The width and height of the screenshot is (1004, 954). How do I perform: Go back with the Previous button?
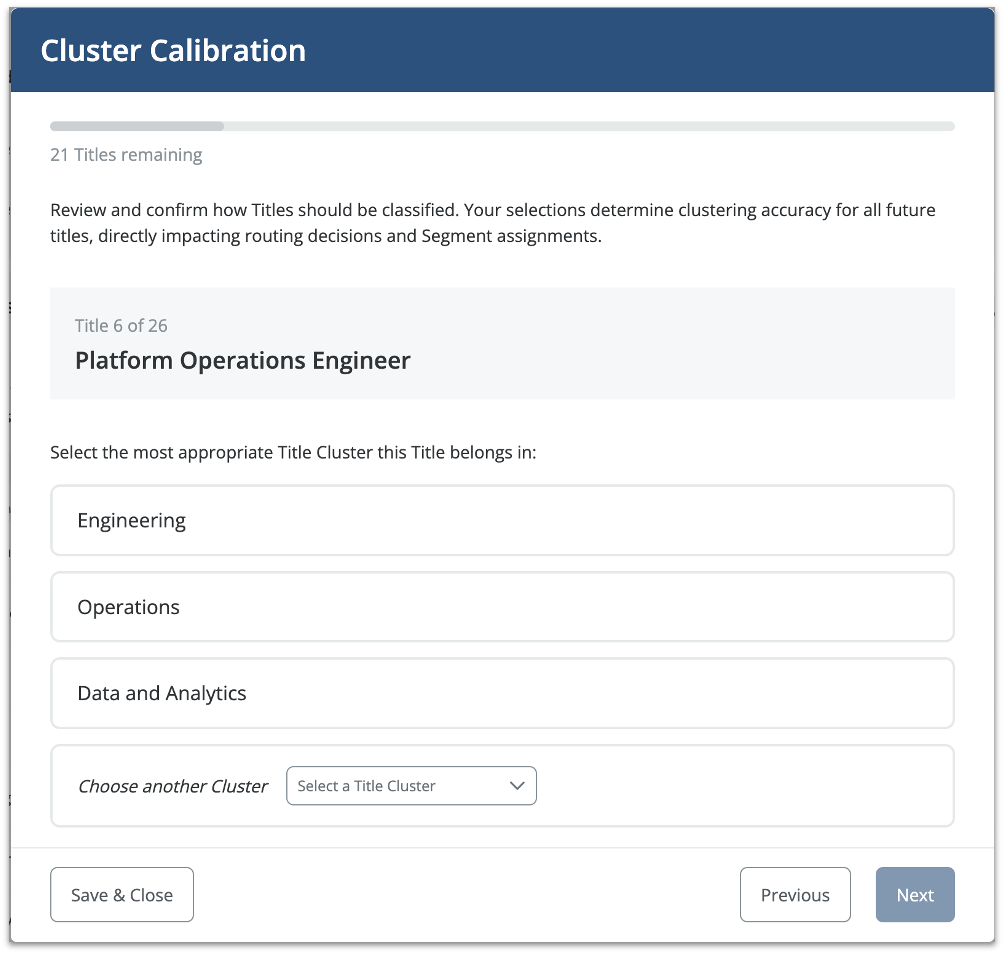pyautogui.click(x=795, y=895)
